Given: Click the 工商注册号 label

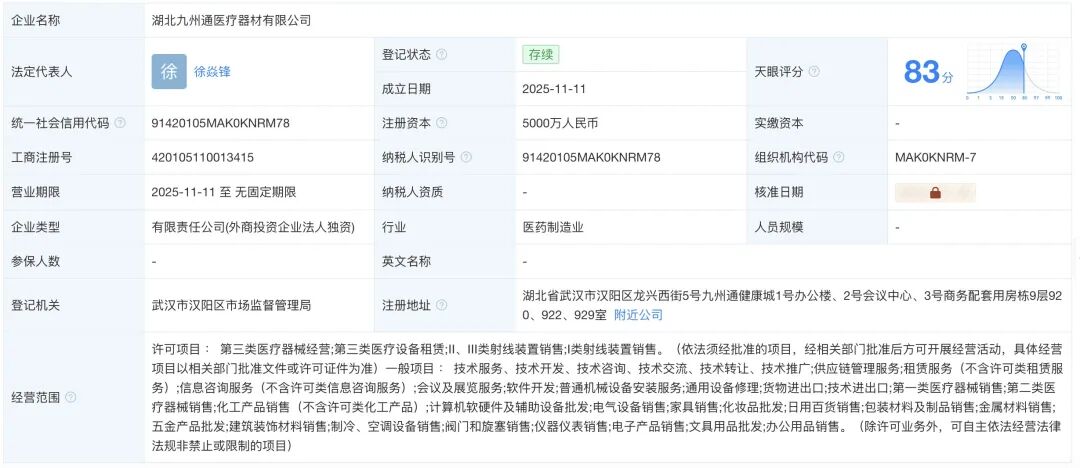Looking at the screenshot, I should [42, 157].
